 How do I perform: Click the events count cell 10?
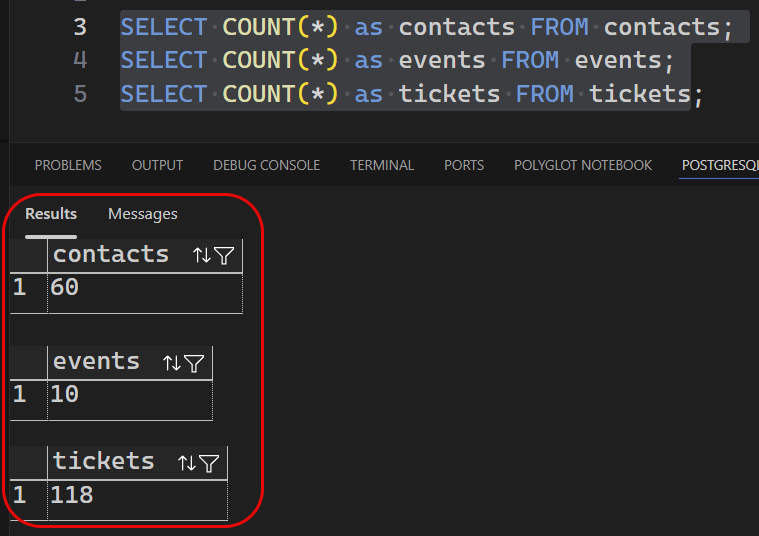[129, 395]
